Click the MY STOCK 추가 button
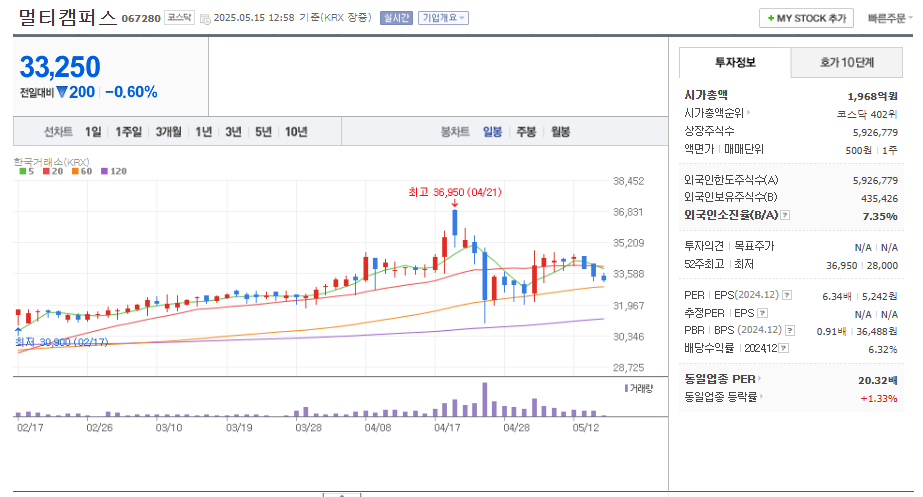 tap(806, 18)
